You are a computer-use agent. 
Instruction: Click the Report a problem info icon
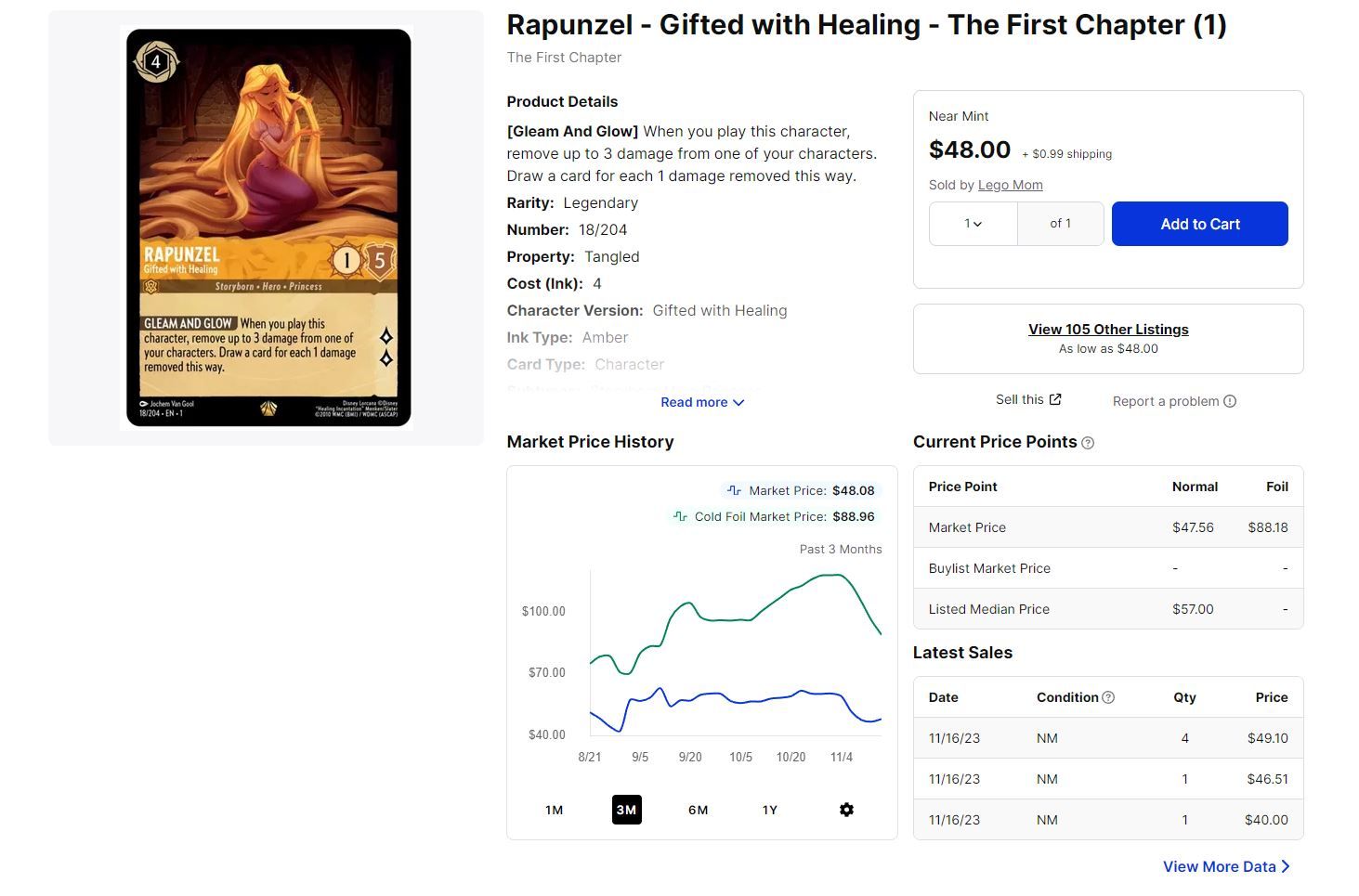[1230, 401]
